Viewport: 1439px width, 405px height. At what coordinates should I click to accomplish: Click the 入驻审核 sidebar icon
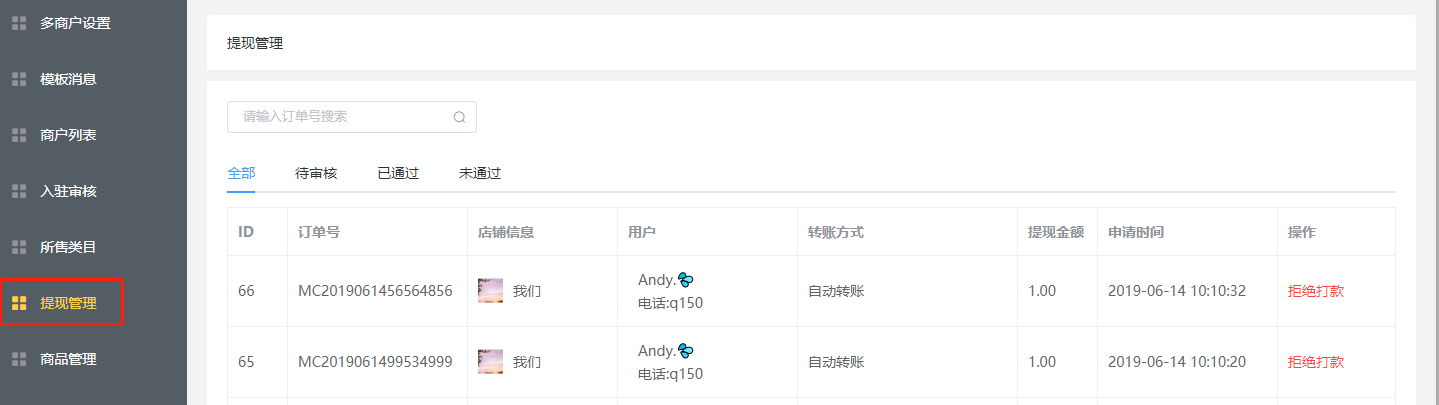pos(19,191)
